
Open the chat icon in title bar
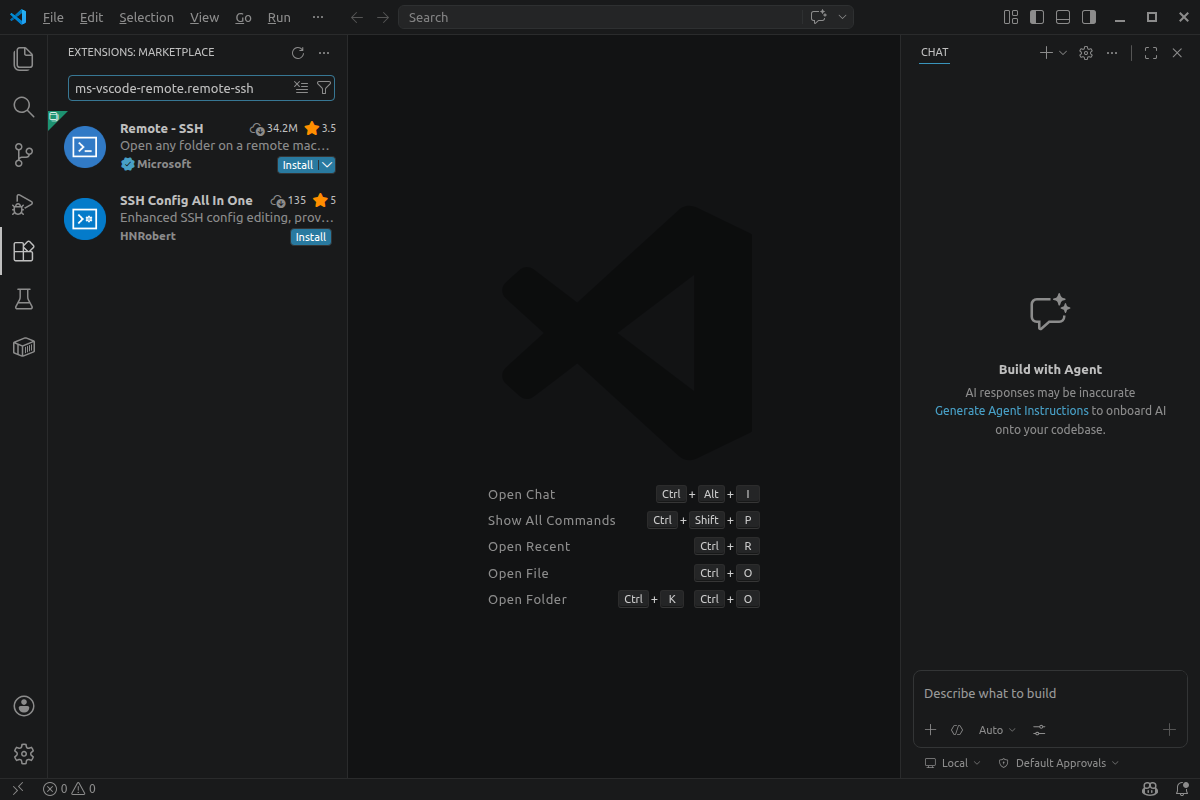pyautogui.click(x=819, y=17)
